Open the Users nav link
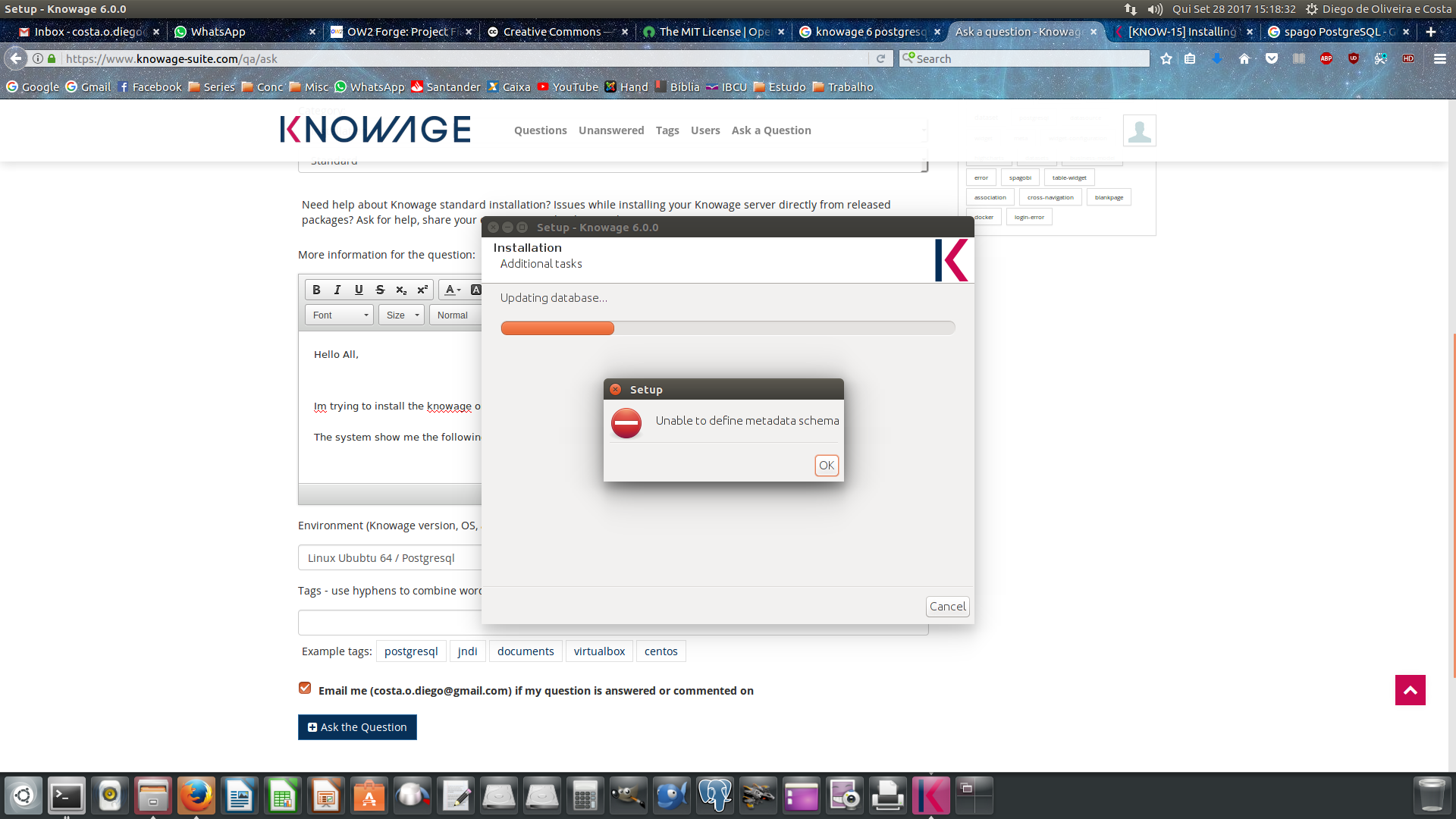1456x819 pixels. tap(705, 130)
